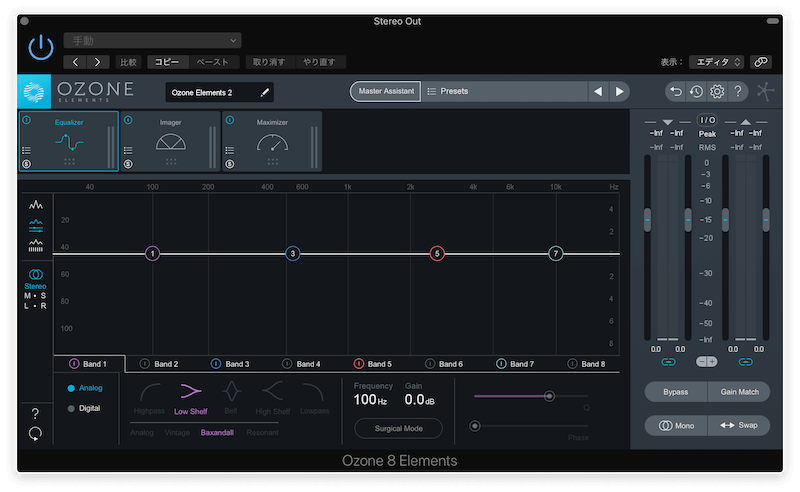Enable Surgical Mode

(x=398, y=429)
